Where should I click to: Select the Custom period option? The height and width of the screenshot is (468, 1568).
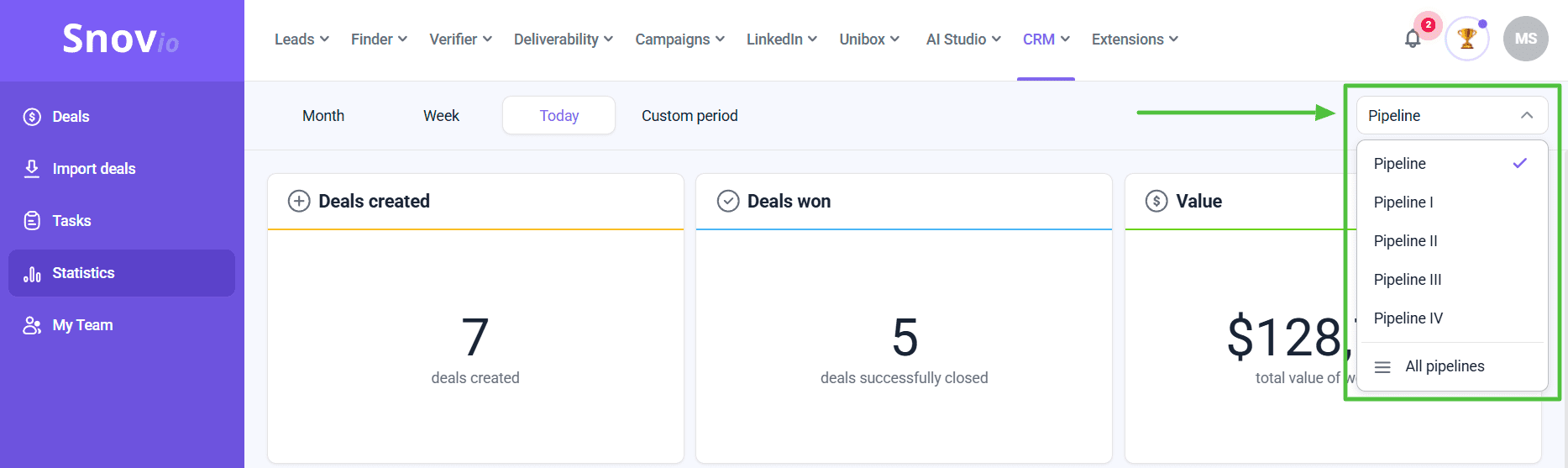point(690,116)
